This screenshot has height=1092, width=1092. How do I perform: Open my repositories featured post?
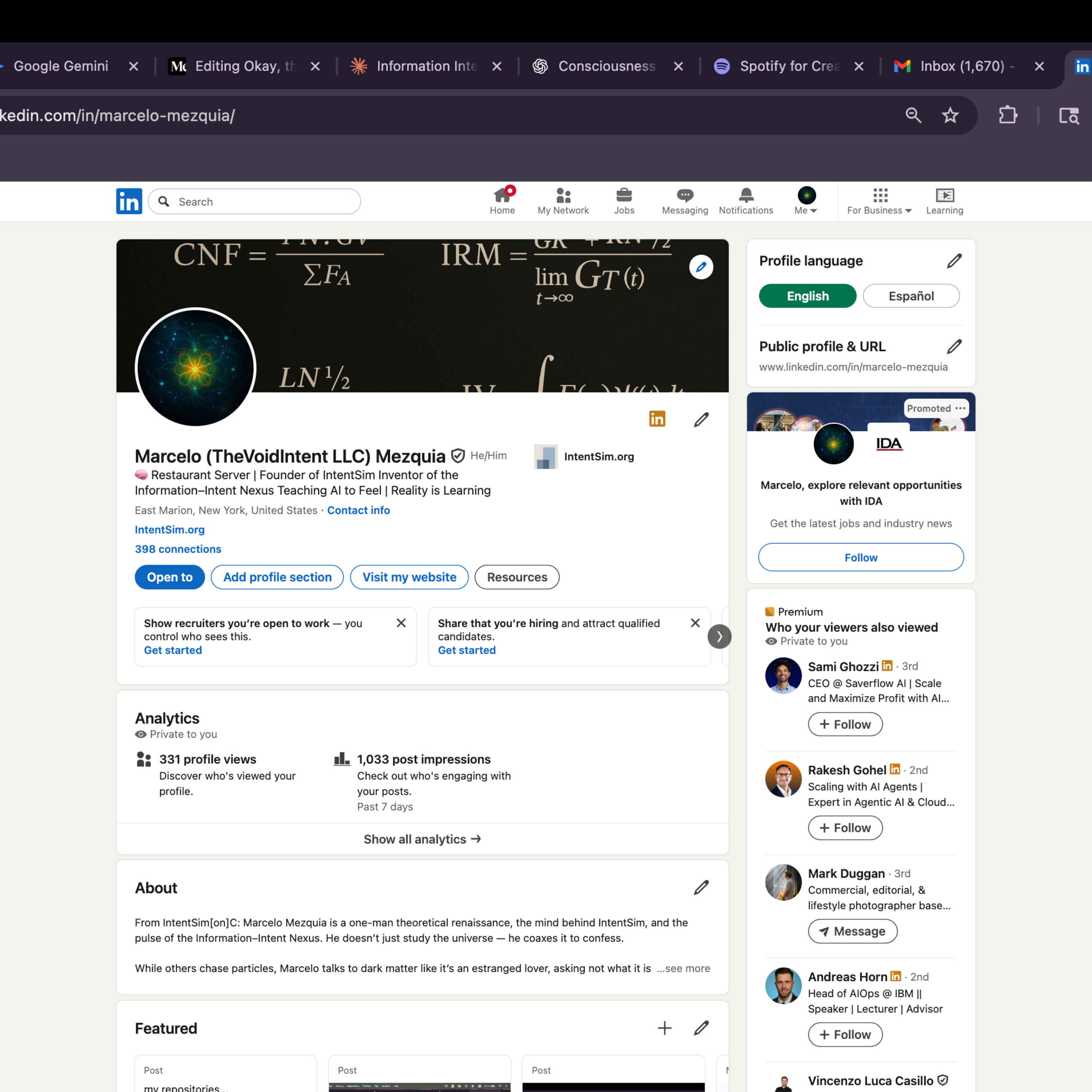pyautogui.click(x=225, y=1074)
